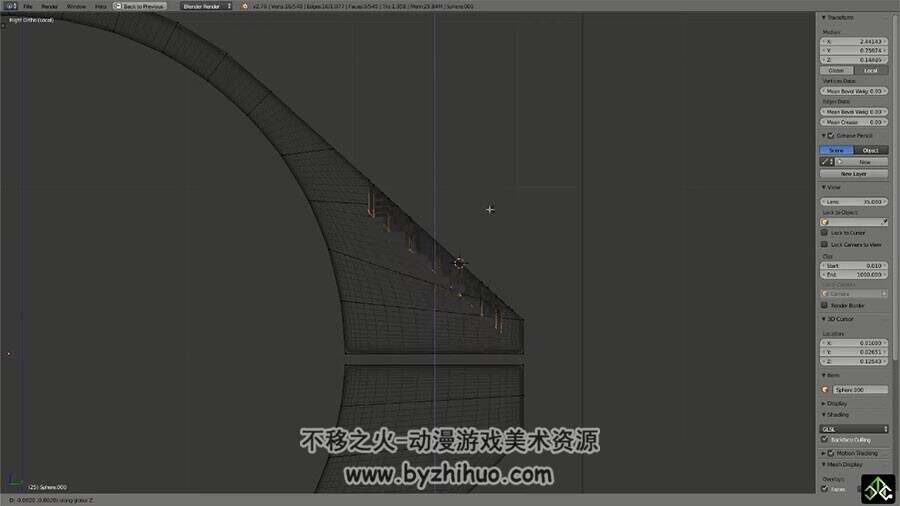Open the Render menu

coord(49,6)
